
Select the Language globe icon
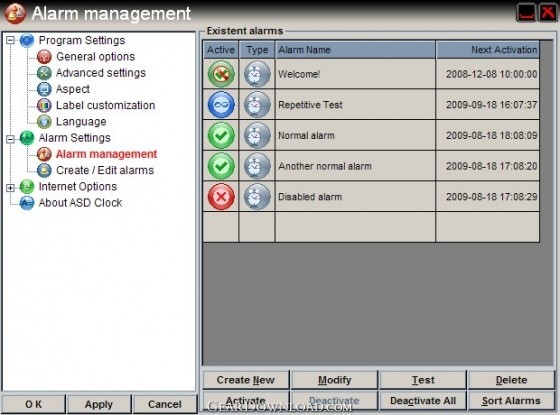coord(44,121)
